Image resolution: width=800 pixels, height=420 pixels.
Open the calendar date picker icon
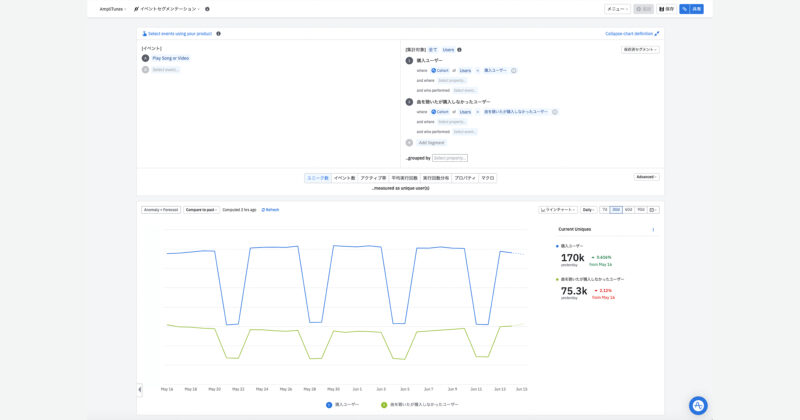coord(653,210)
